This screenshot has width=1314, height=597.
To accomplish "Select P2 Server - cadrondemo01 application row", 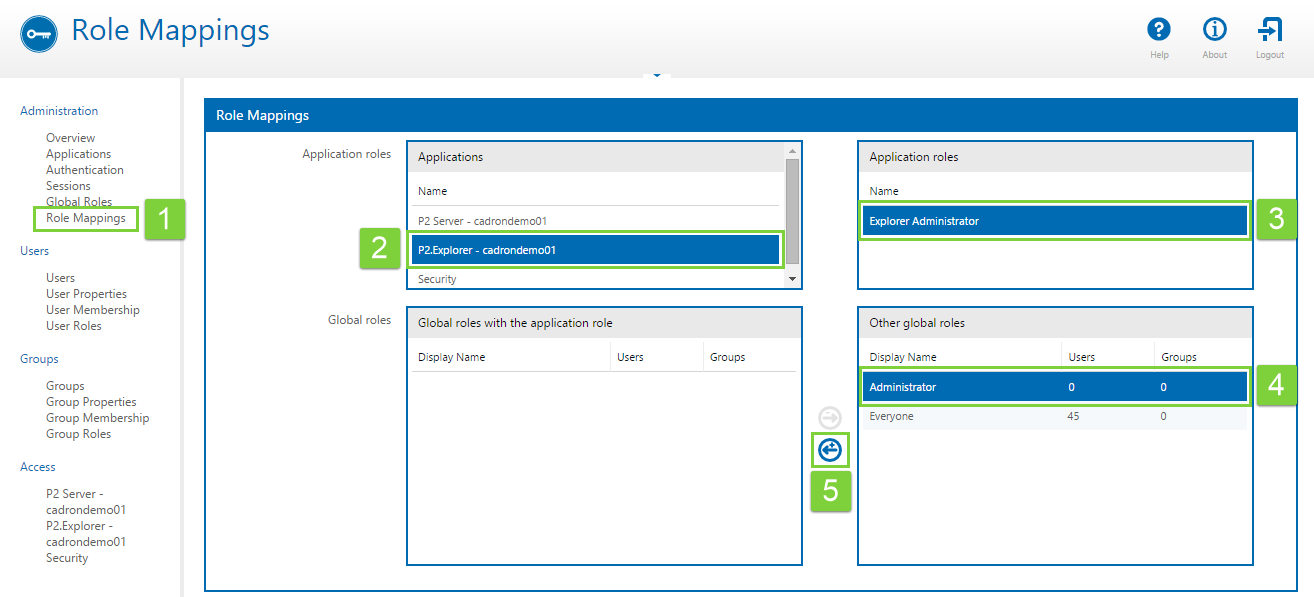I will click(594, 220).
